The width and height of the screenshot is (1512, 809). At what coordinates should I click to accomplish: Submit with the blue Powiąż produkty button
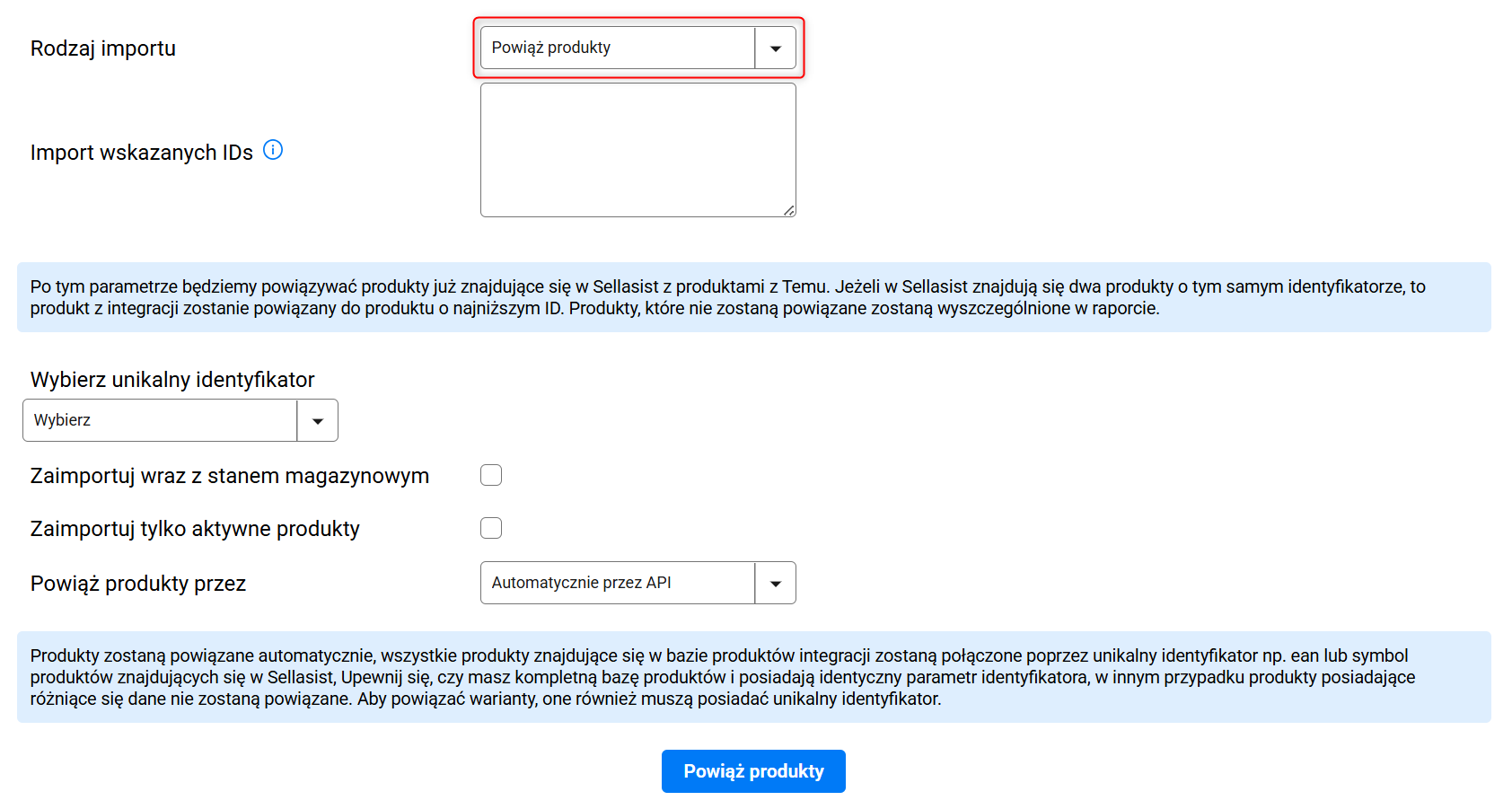(753, 771)
